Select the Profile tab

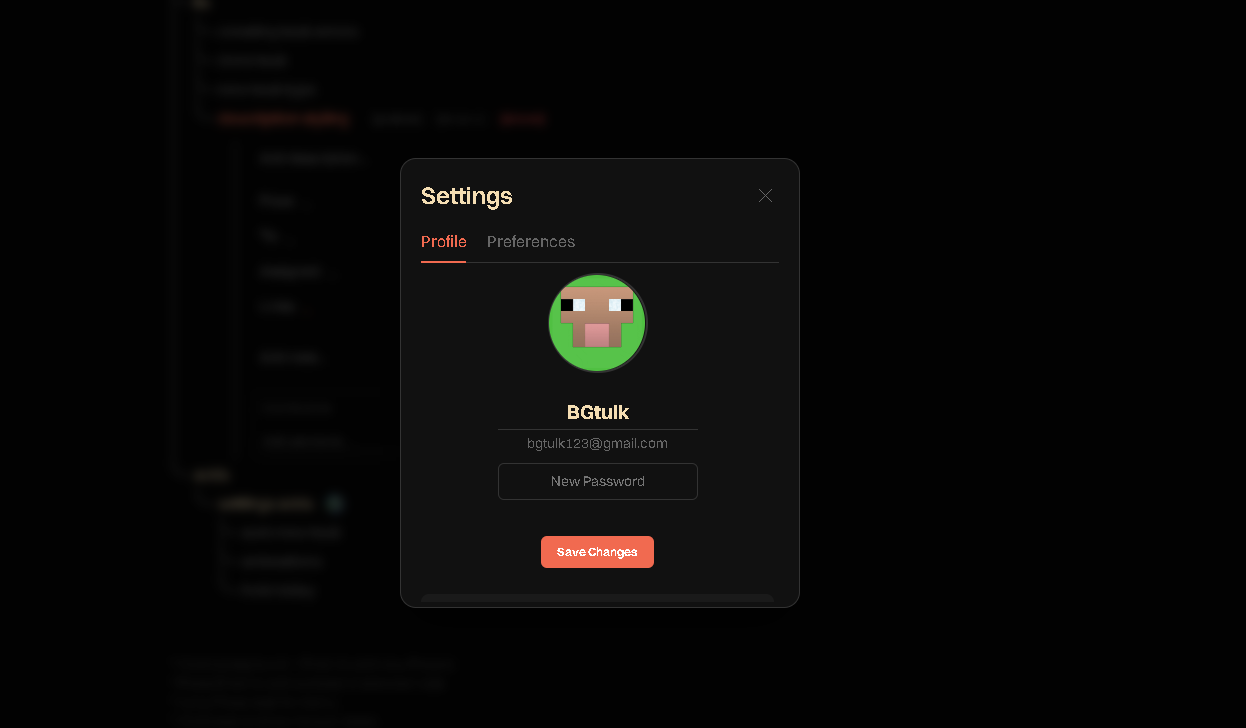point(444,242)
